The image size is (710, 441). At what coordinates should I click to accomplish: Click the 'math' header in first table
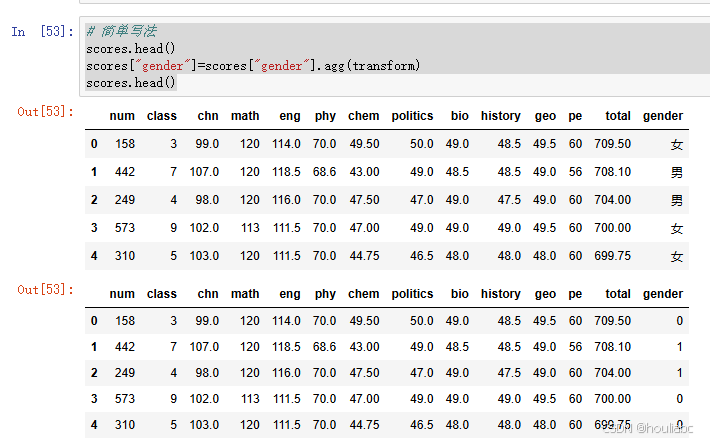245,116
